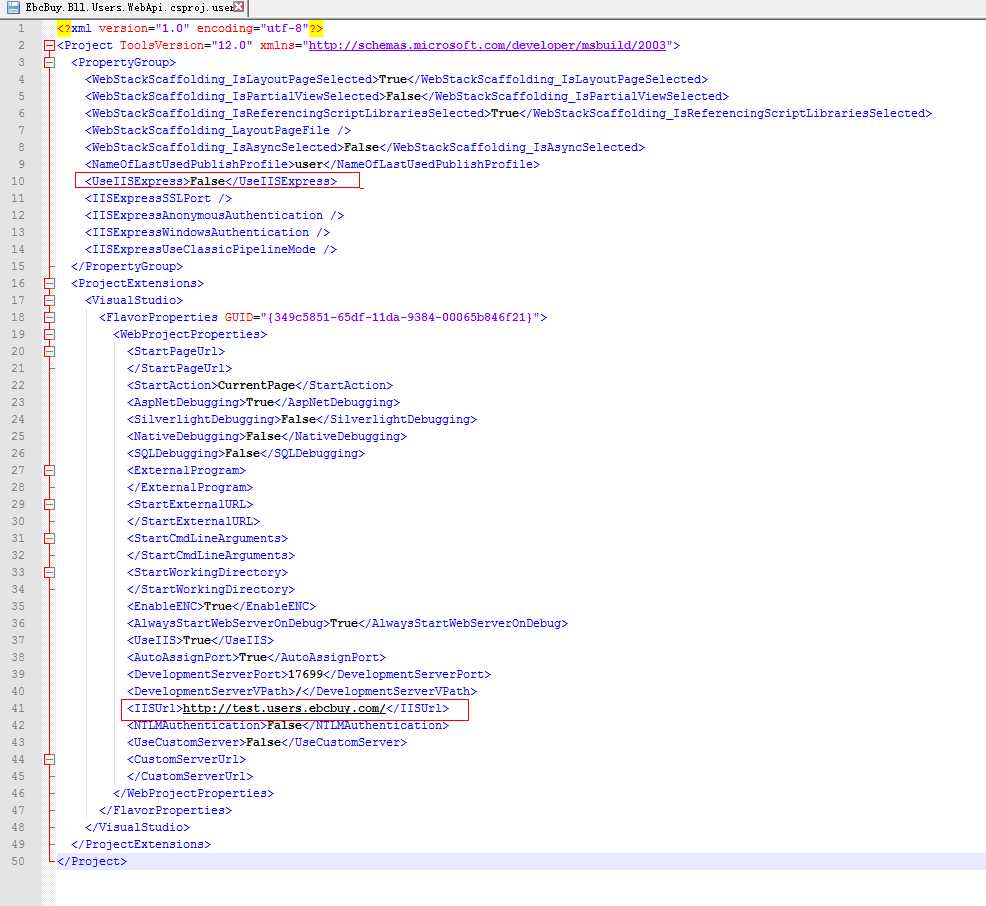The width and height of the screenshot is (986, 906).
Task: Collapse the Project element on line 2
Action: [49, 45]
